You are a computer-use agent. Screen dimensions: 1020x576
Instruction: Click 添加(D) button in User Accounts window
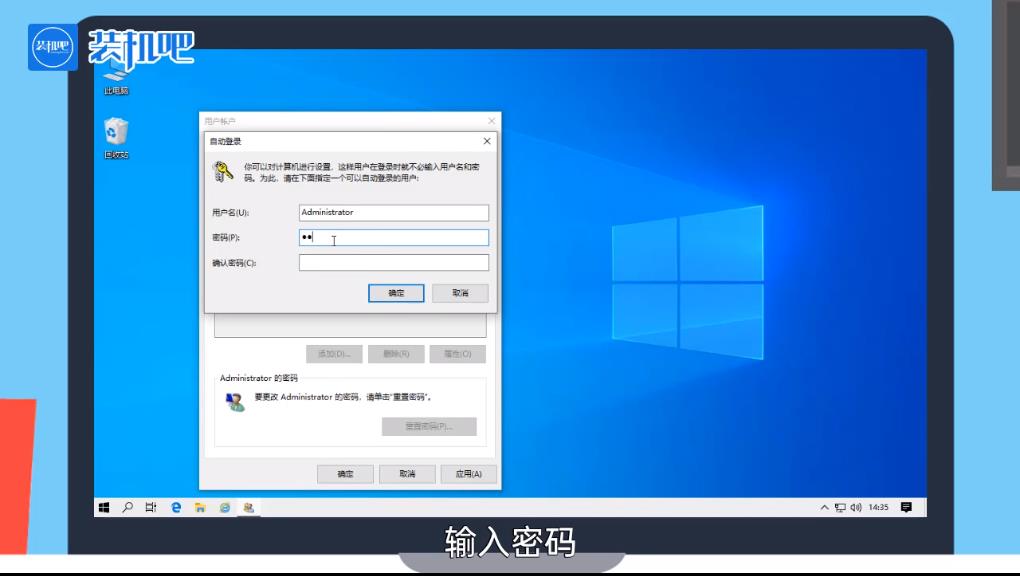pos(334,354)
